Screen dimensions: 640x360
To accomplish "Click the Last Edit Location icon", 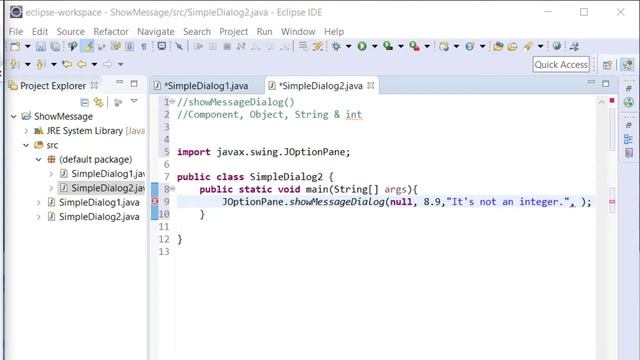I will (67, 64).
